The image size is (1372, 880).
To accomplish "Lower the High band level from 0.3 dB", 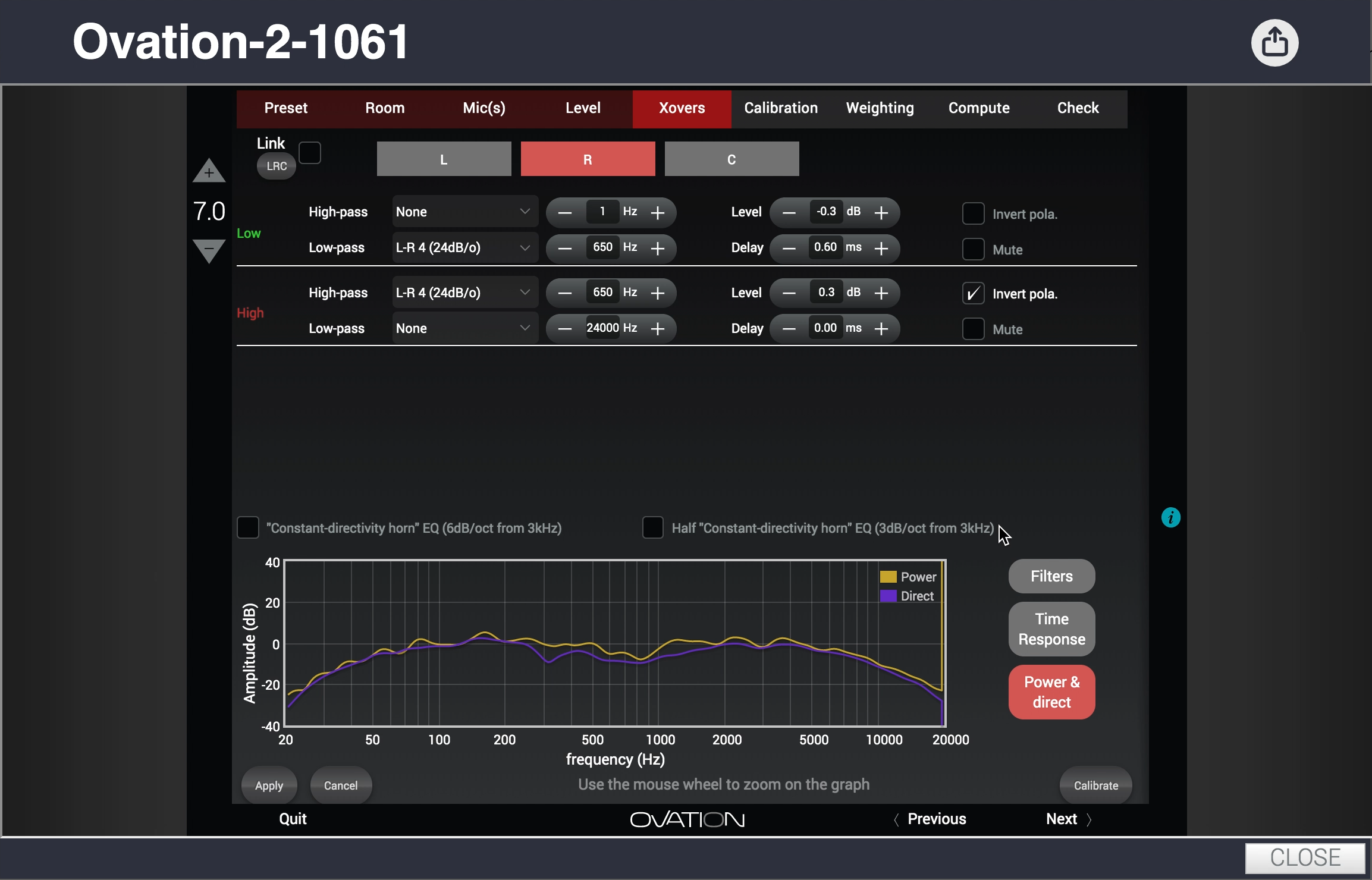I will tap(789, 293).
